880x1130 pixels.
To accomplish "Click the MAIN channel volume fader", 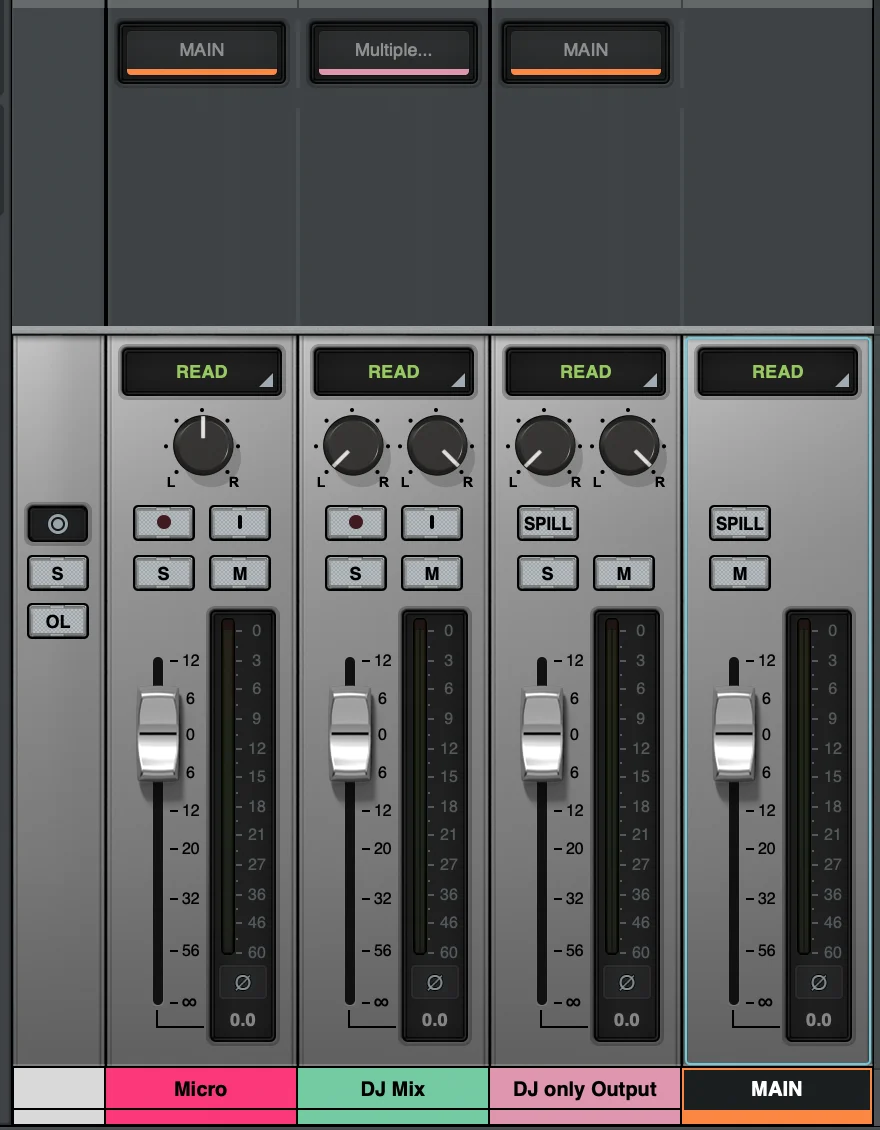I will tap(734, 734).
